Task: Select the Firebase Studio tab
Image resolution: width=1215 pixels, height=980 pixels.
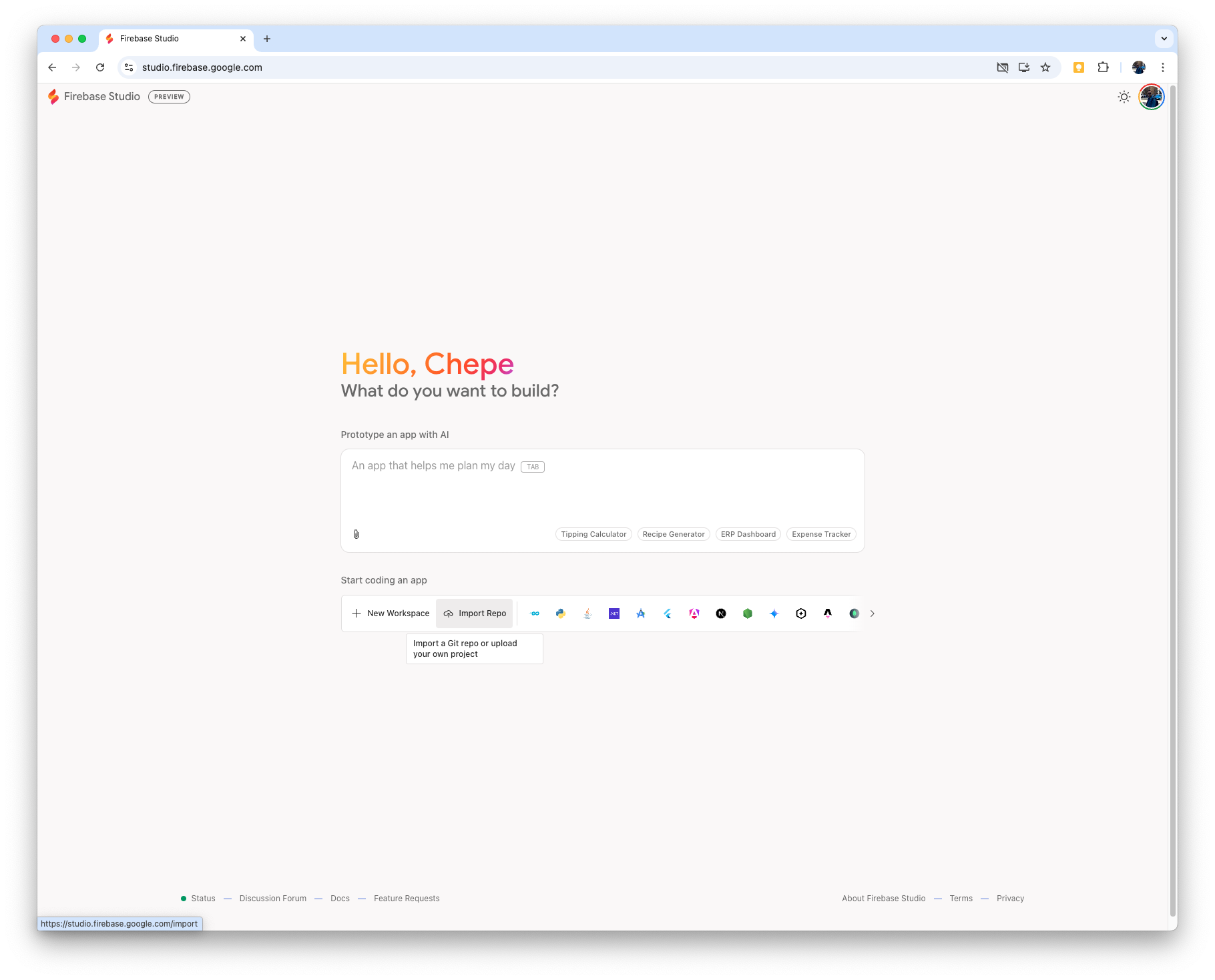Action: click(x=176, y=39)
